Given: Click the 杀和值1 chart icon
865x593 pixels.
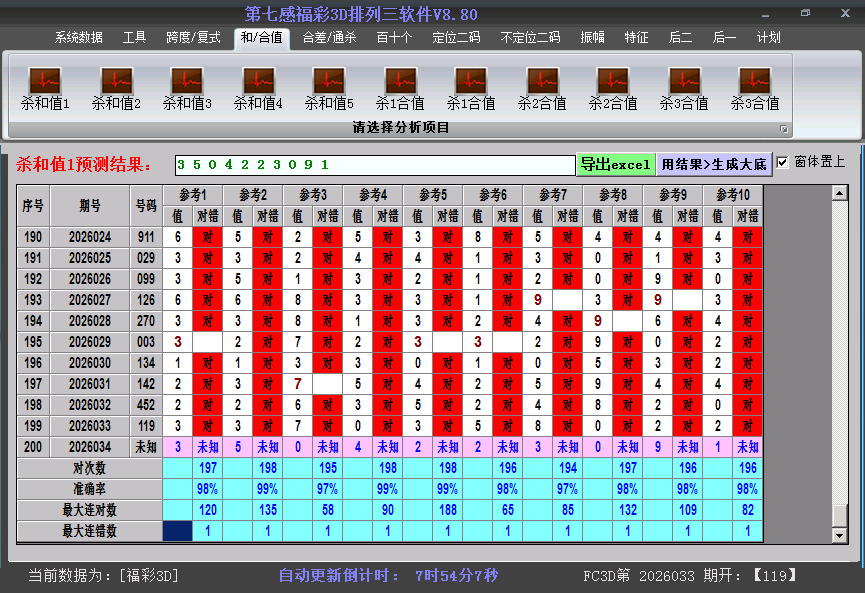Looking at the screenshot, I should [x=45, y=80].
